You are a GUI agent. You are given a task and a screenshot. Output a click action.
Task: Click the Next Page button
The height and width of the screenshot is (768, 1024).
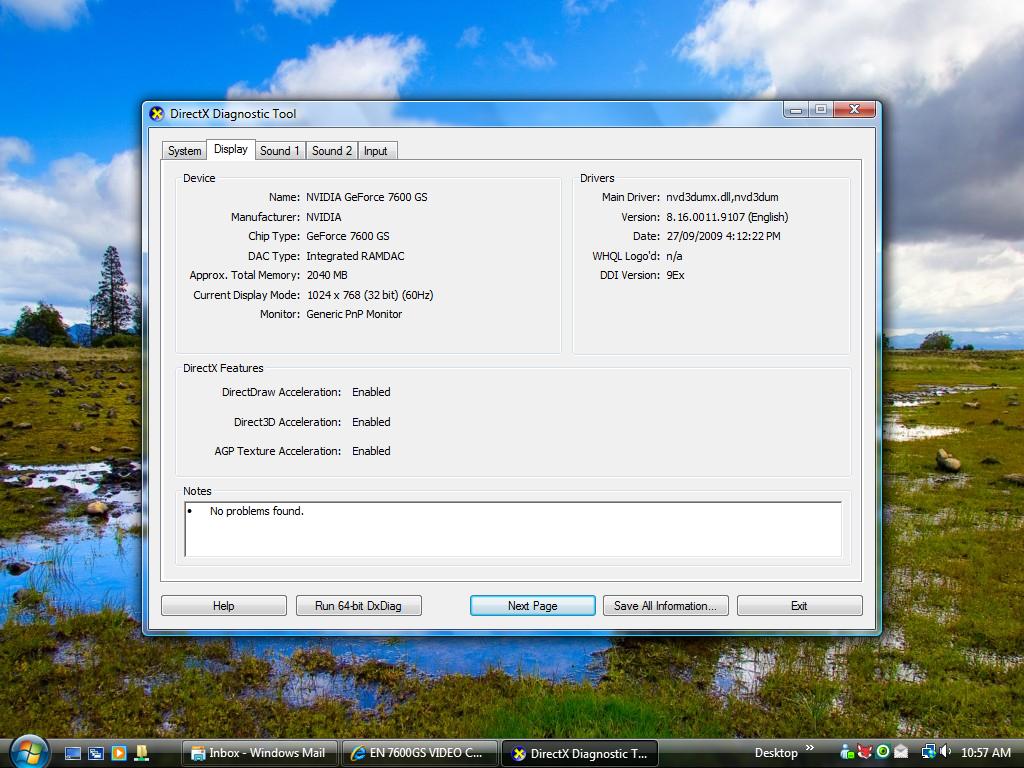(x=533, y=606)
